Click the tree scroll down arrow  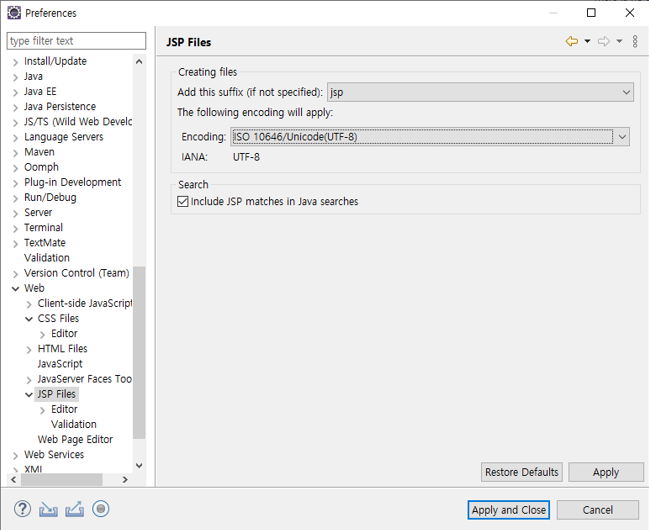(139, 466)
